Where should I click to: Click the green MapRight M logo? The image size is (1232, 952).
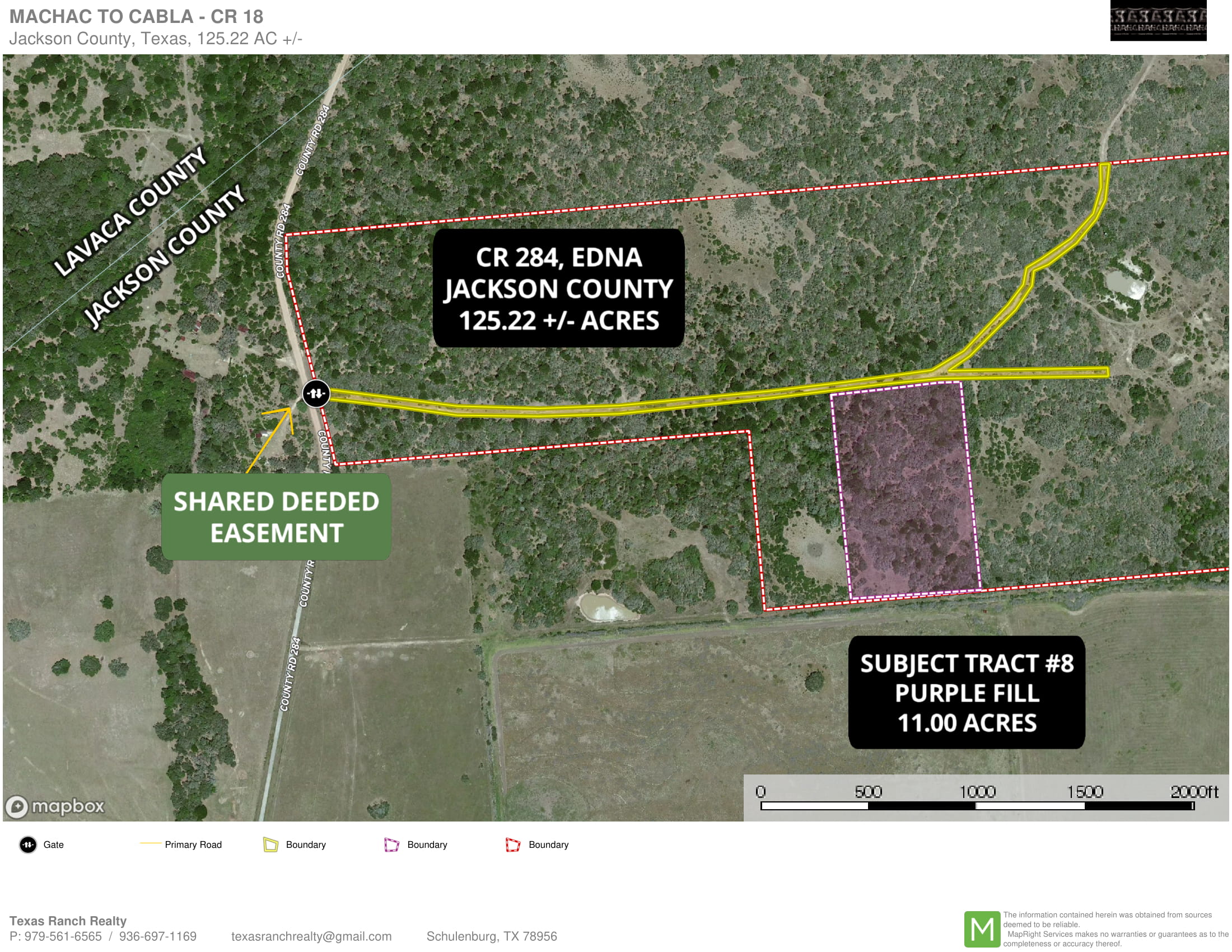pos(982,929)
